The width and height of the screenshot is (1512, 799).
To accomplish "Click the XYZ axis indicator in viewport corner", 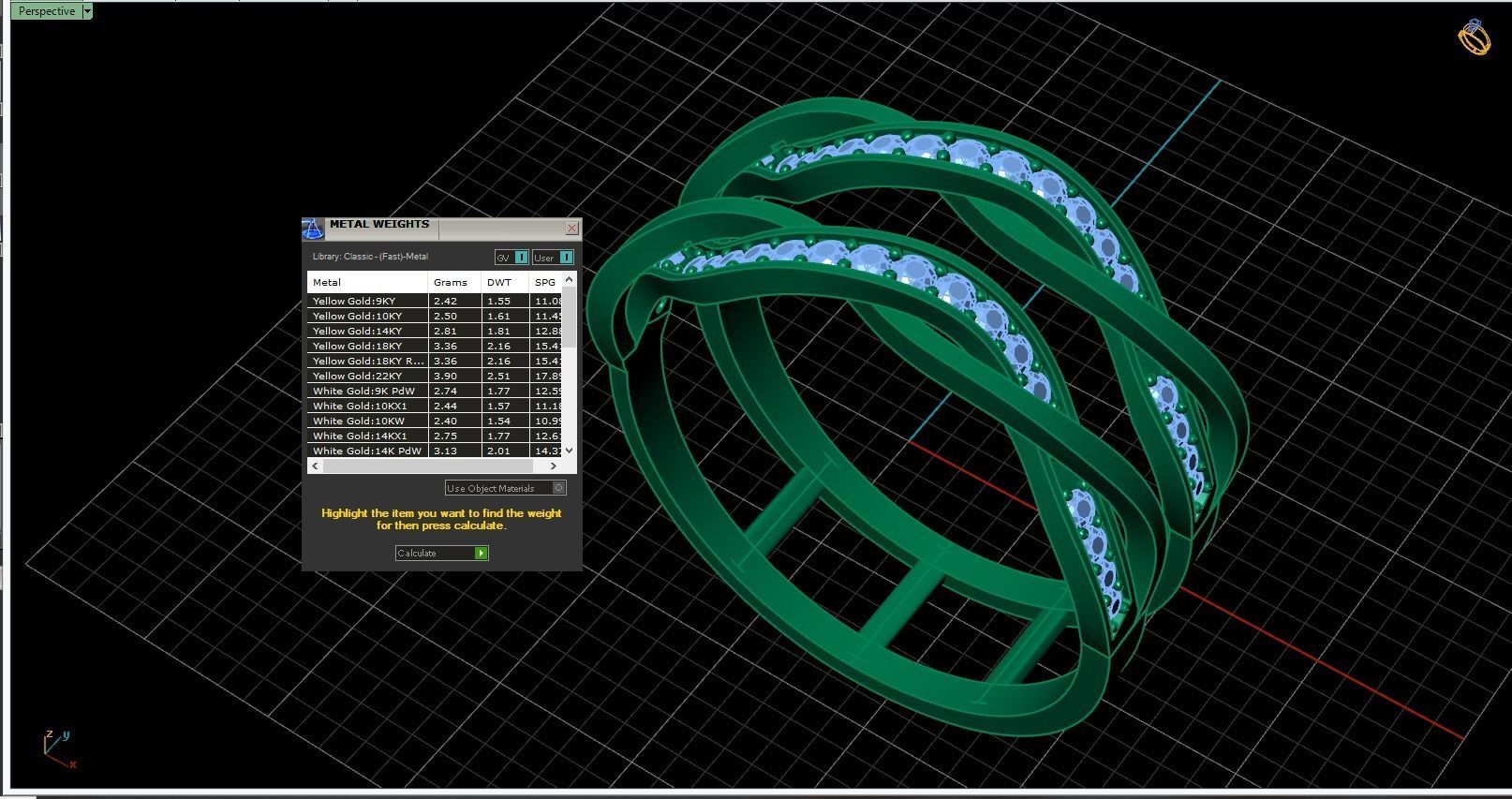I will point(58,749).
